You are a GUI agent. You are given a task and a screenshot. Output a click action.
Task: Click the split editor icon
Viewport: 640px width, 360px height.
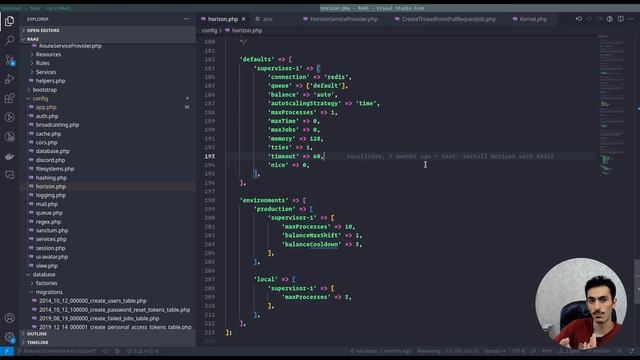620,19
